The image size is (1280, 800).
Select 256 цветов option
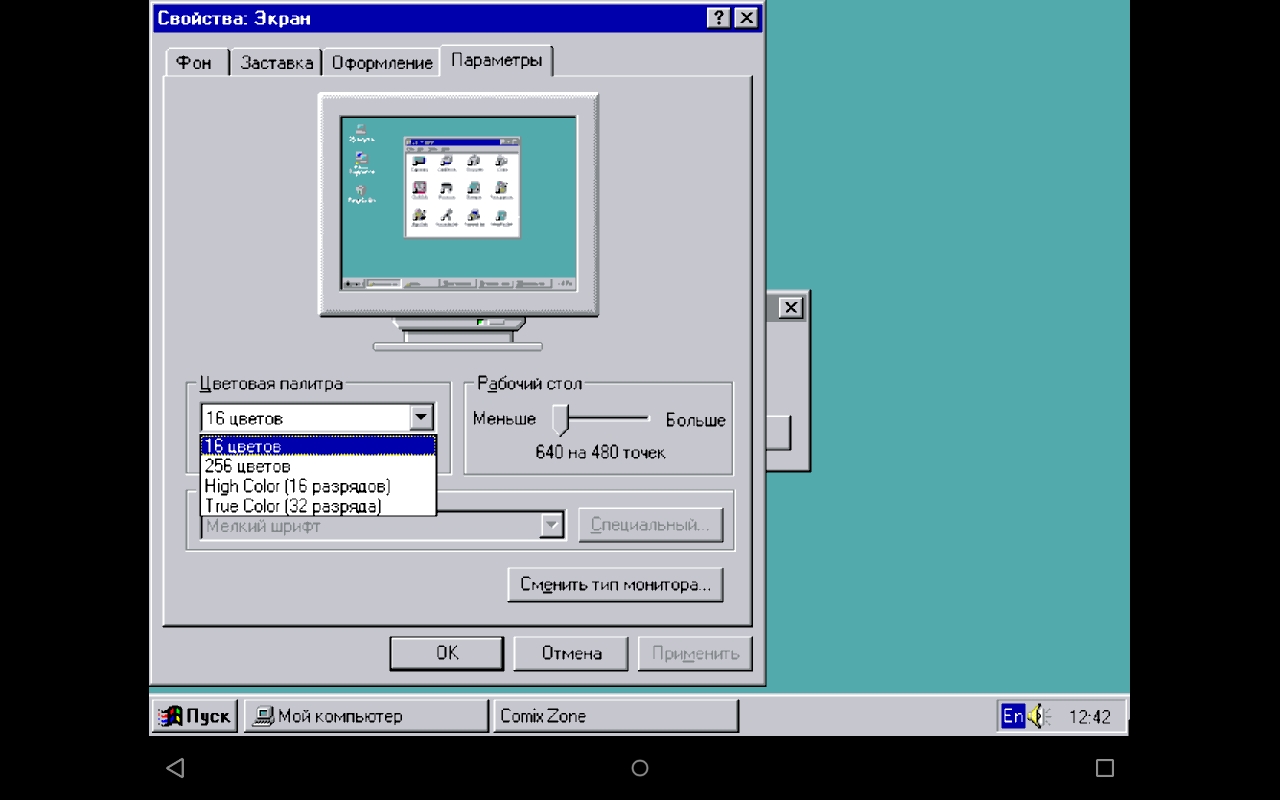[x=318, y=466]
